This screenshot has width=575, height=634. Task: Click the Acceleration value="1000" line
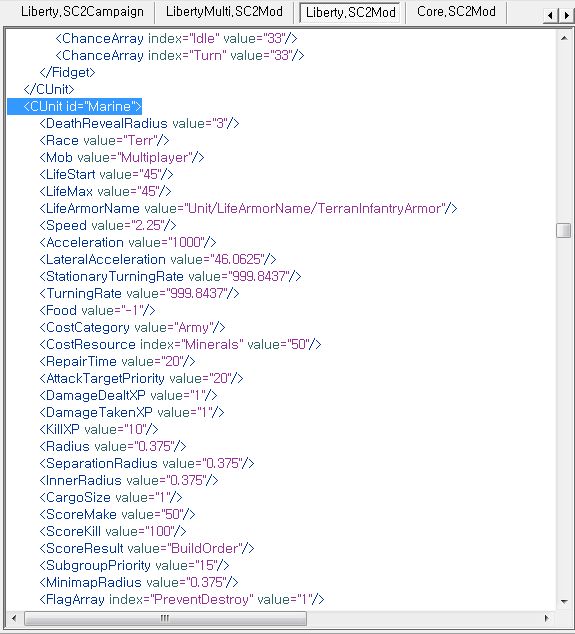point(128,242)
